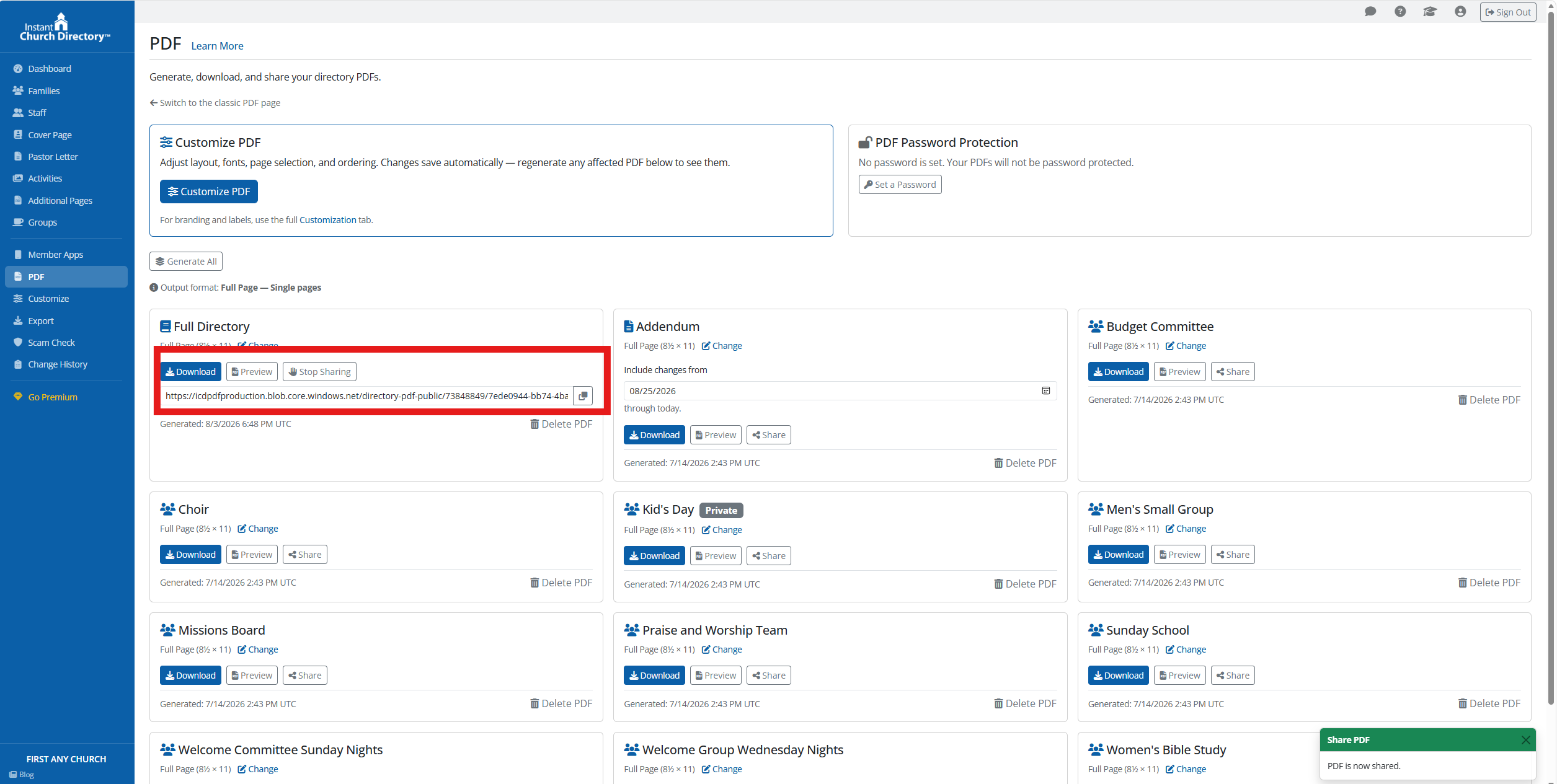Download the Full Directory PDF

(190, 372)
